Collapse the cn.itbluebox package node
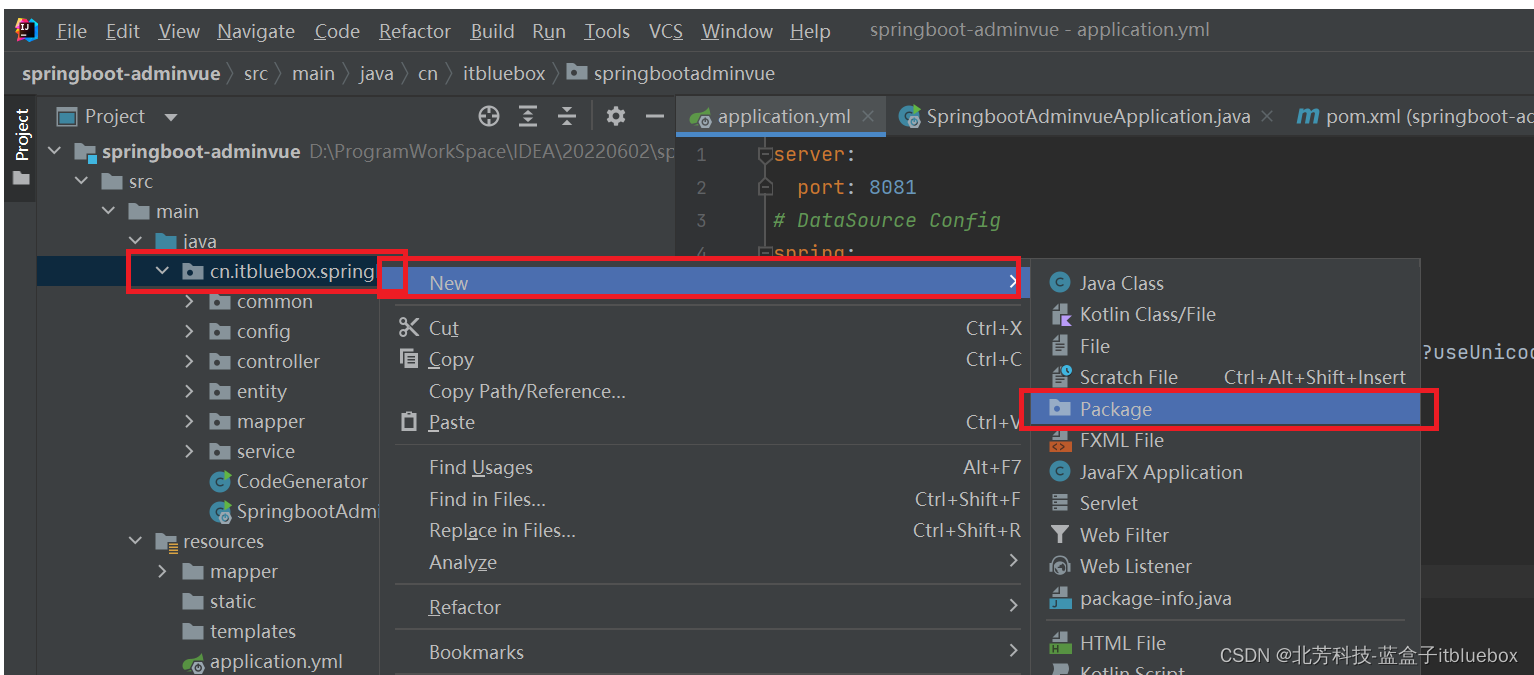1534x675 pixels. pos(162,271)
